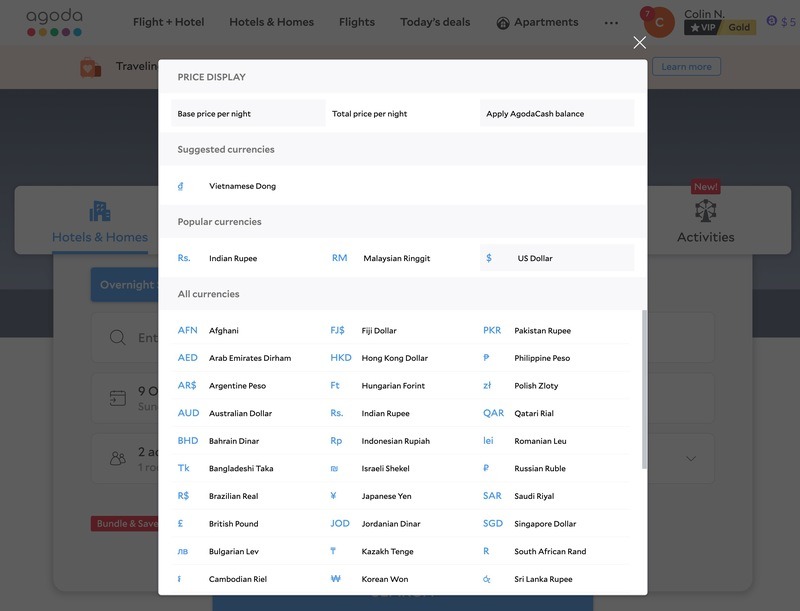This screenshot has height=611, width=800.
Task: Choose US Dollar from popular currencies
Action: [556, 258]
